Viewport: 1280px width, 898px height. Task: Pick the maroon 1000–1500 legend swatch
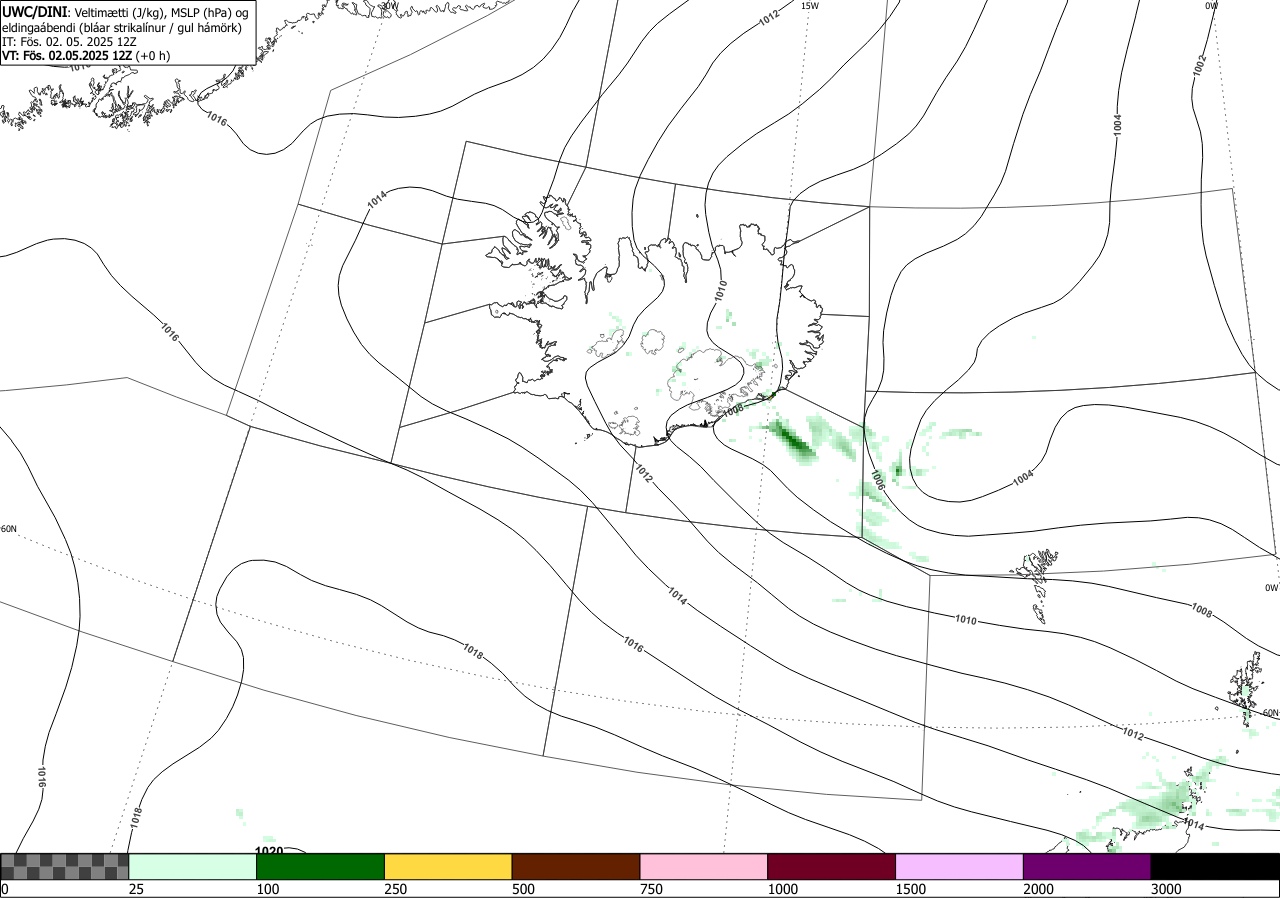coord(832,866)
